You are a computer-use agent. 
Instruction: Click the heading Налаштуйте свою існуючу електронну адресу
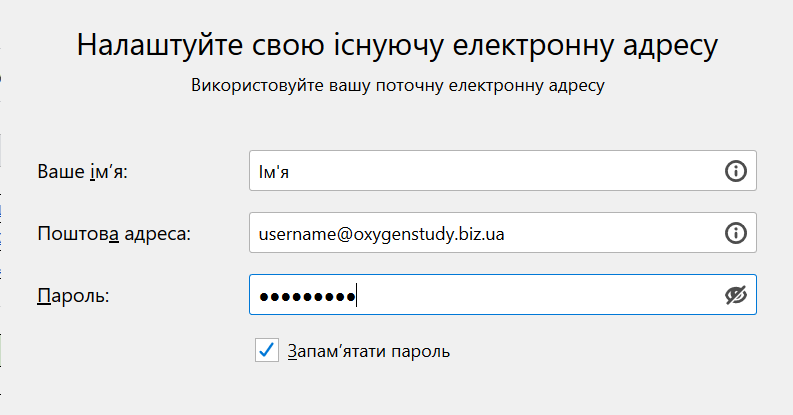(x=397, y=47)
